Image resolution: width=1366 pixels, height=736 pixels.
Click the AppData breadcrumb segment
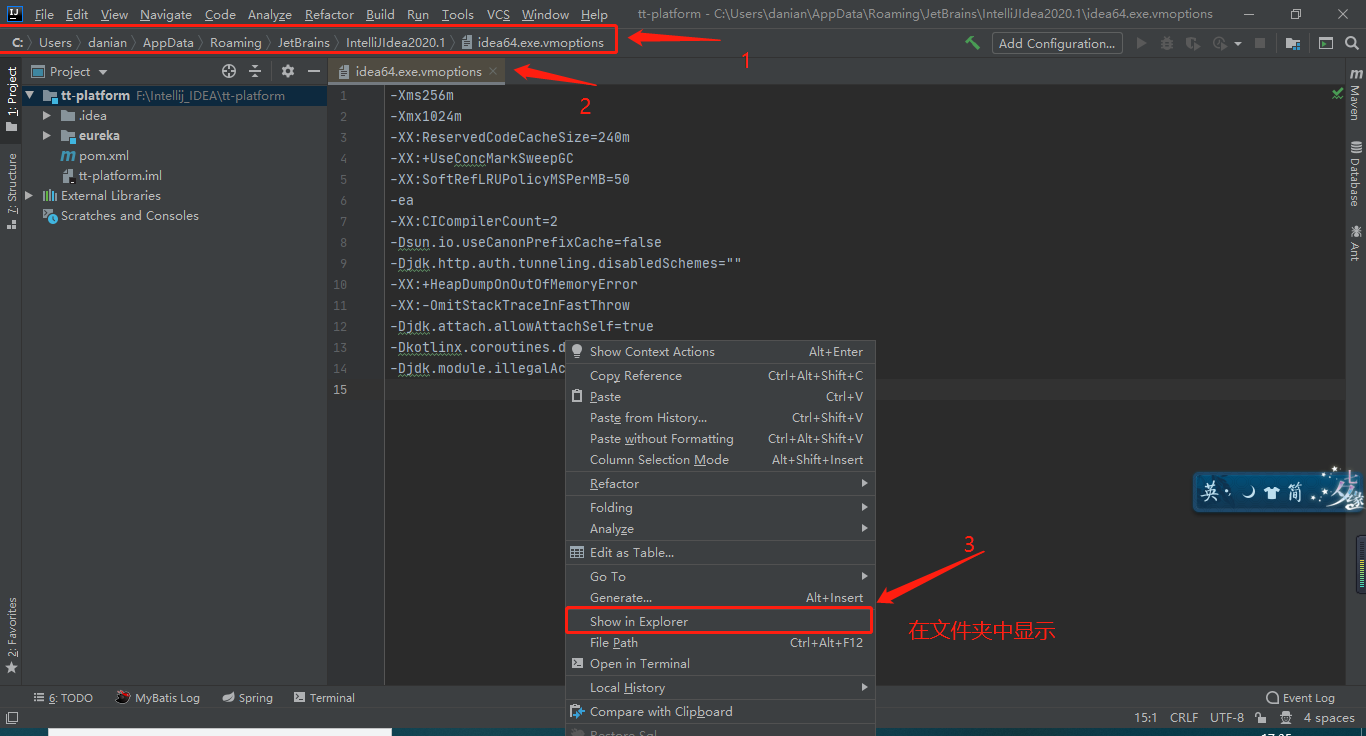tap(168, 43)
